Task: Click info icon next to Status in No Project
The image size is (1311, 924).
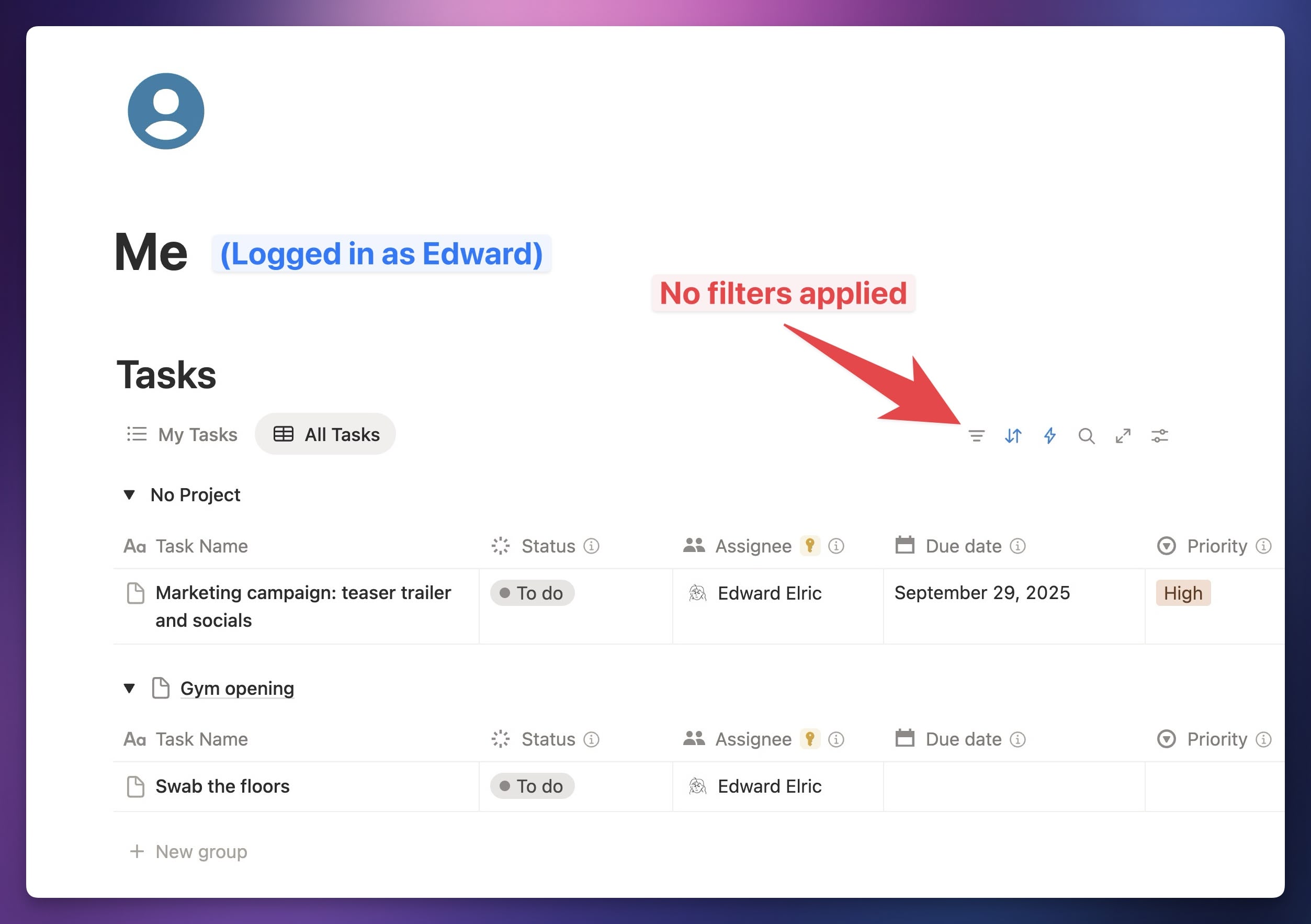Action: pos(591,546)
